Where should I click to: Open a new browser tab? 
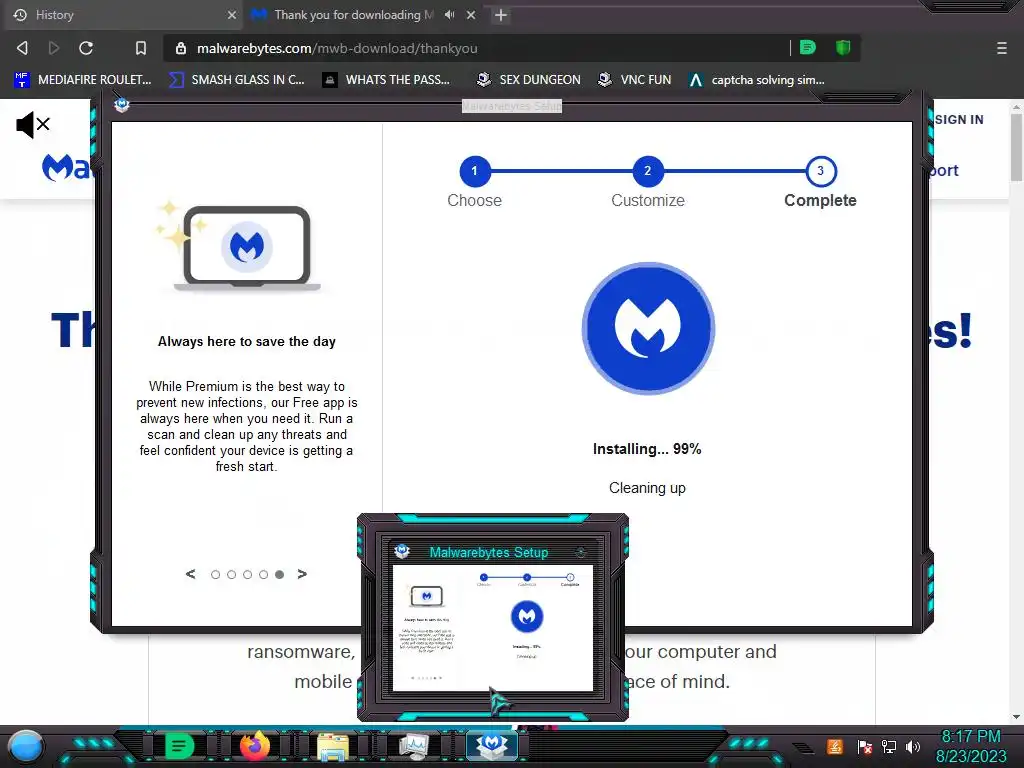click(501, 15)
